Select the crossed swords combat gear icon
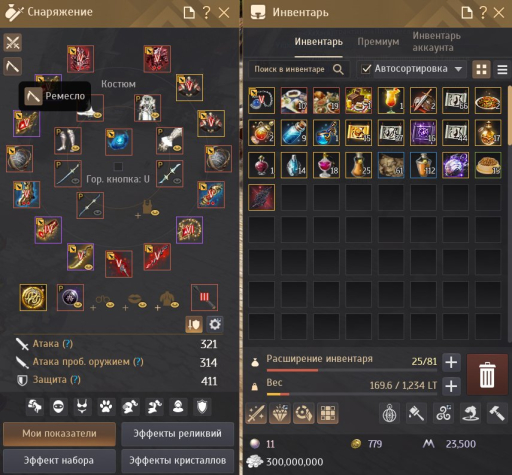This screenshot has width=512, height=475. coord(13,42)
